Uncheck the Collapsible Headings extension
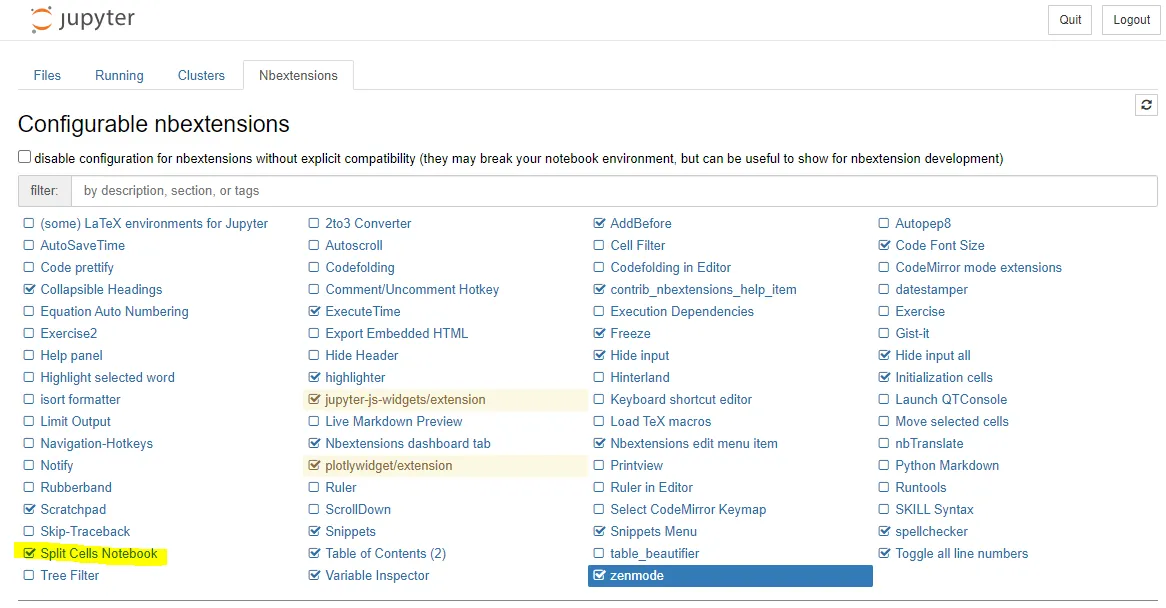 pyautogui.click(x=29, y=290)
